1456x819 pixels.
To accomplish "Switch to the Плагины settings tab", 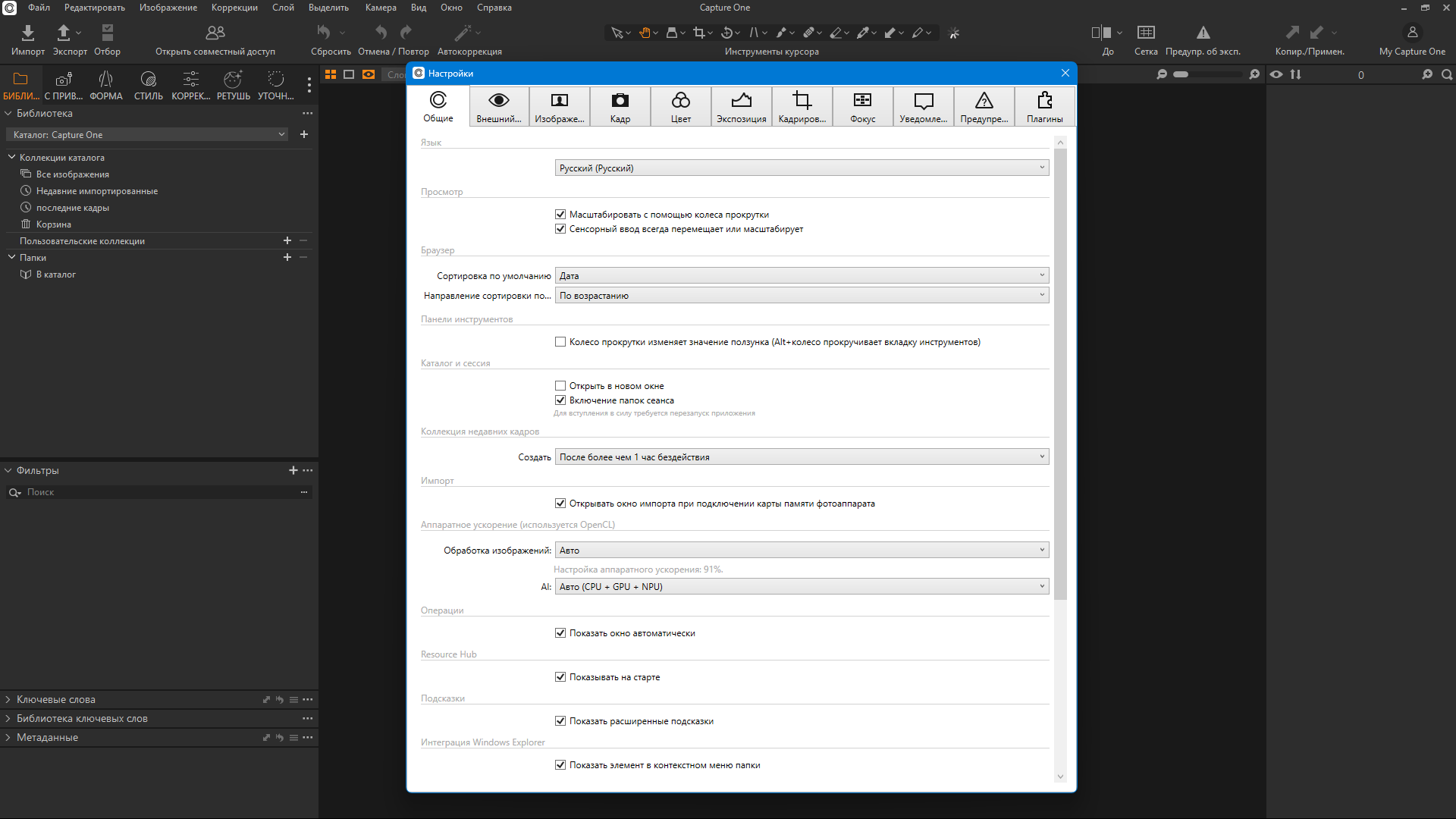I will click(1045, 106).
